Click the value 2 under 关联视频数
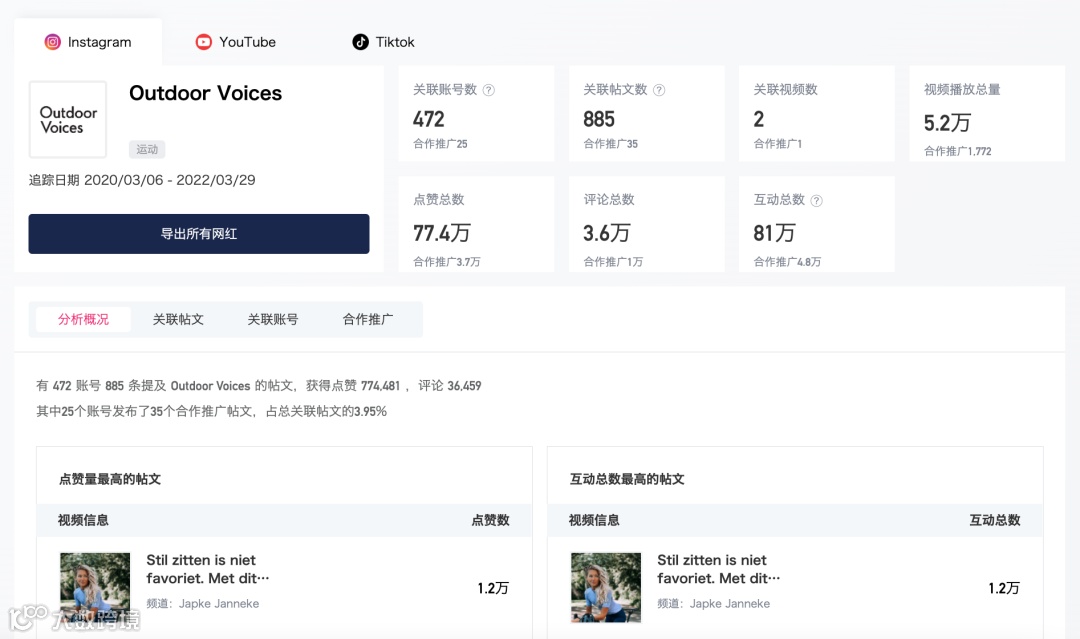Screen dimensions: 1080x639 [758, 119]
